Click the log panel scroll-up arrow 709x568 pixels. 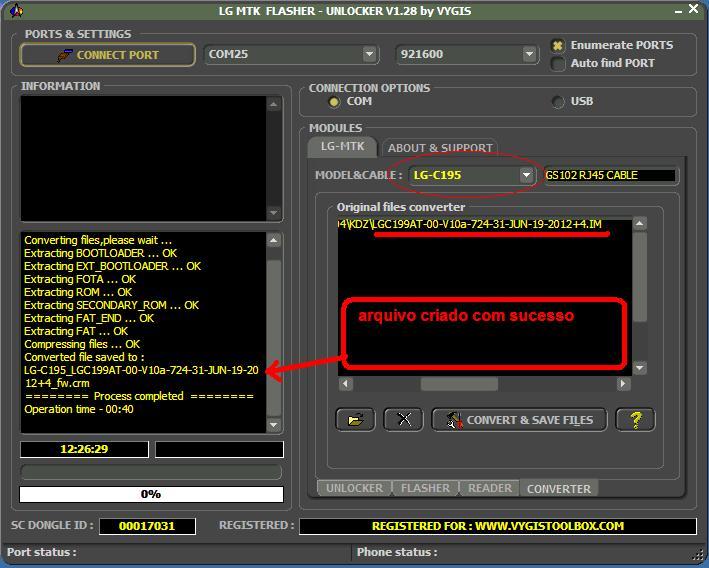(x=274, y=240)
